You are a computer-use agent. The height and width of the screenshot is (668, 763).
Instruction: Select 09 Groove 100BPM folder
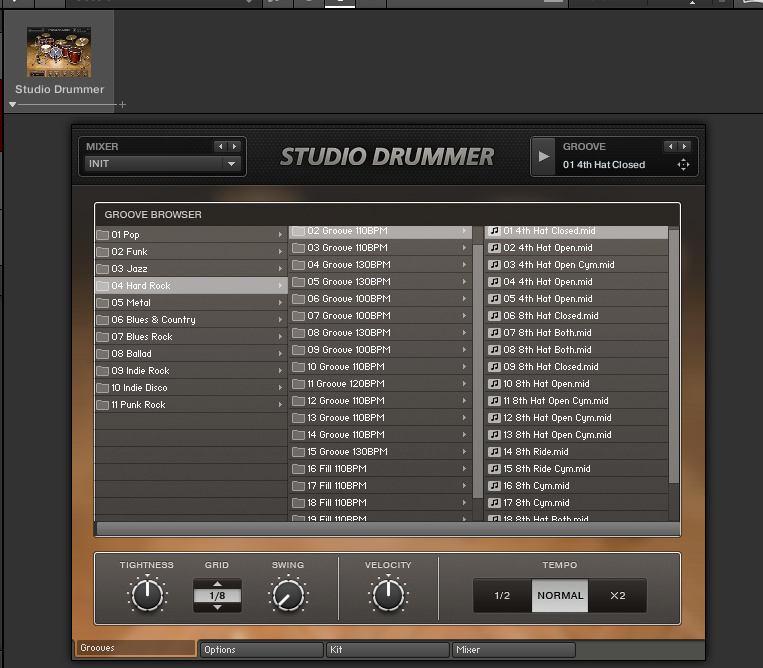(x=381, y=350)
